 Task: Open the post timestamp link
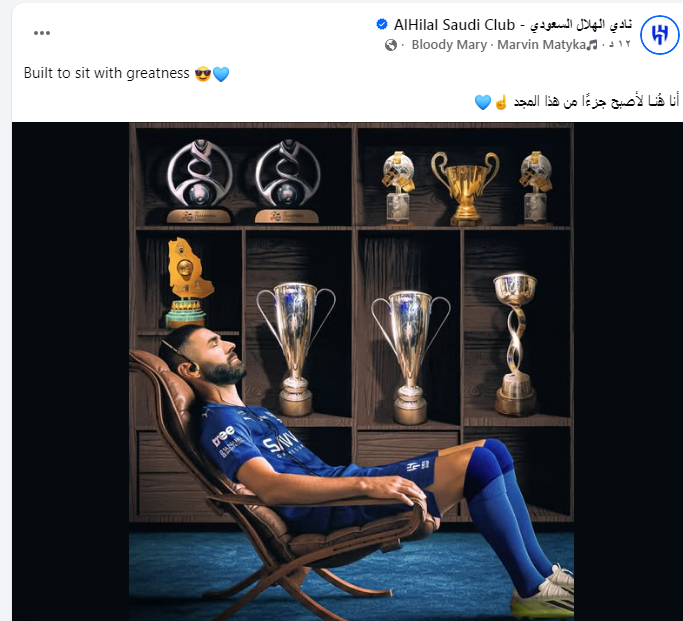(619, 44)
